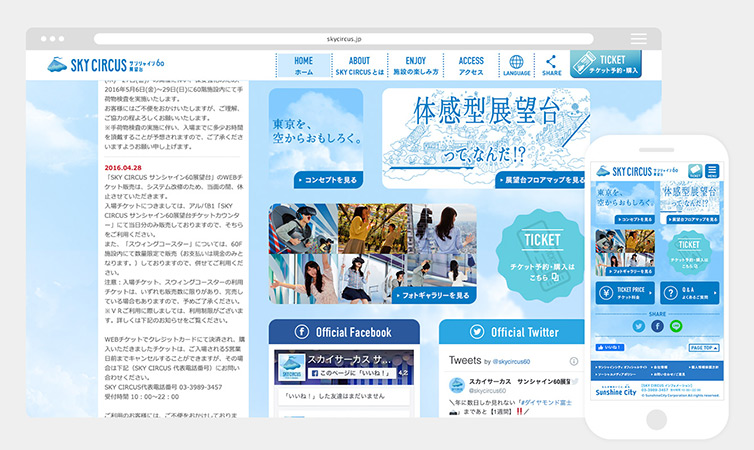Click the 展望台フロアマップを見る button on desktop

point(542,180)
